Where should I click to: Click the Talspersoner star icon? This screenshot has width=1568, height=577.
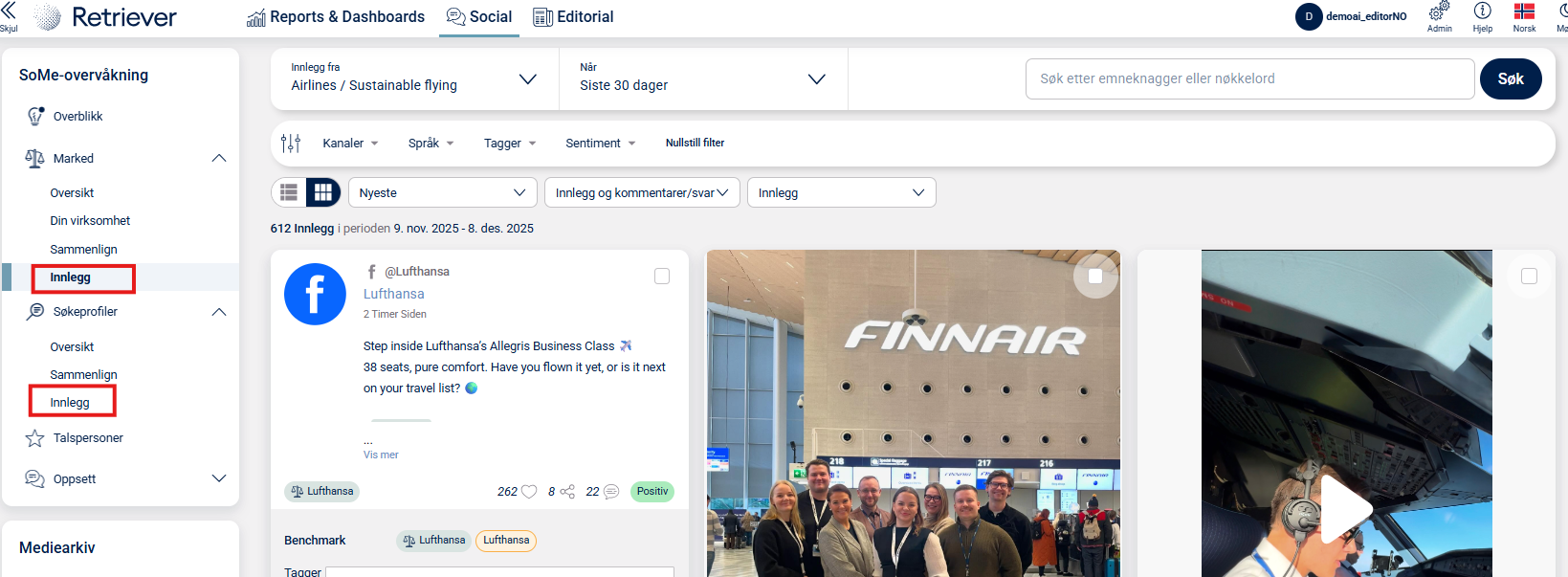coord(34,438)
